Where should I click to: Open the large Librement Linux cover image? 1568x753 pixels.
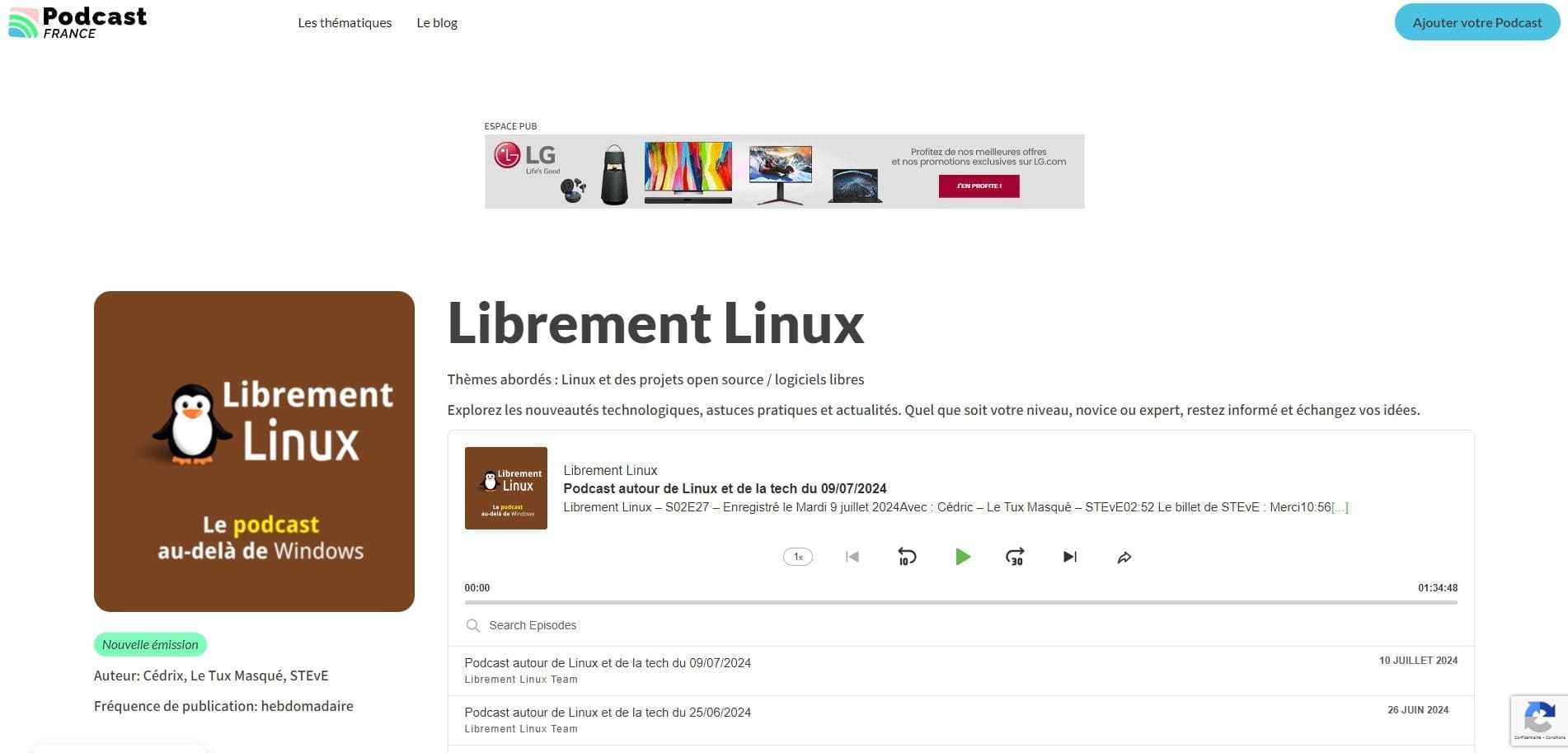click(x=254, y=451)
